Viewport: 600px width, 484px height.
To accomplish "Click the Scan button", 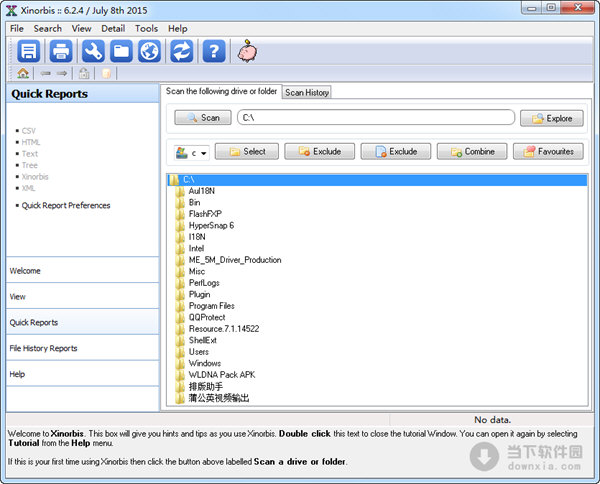I will coord(203,117).
